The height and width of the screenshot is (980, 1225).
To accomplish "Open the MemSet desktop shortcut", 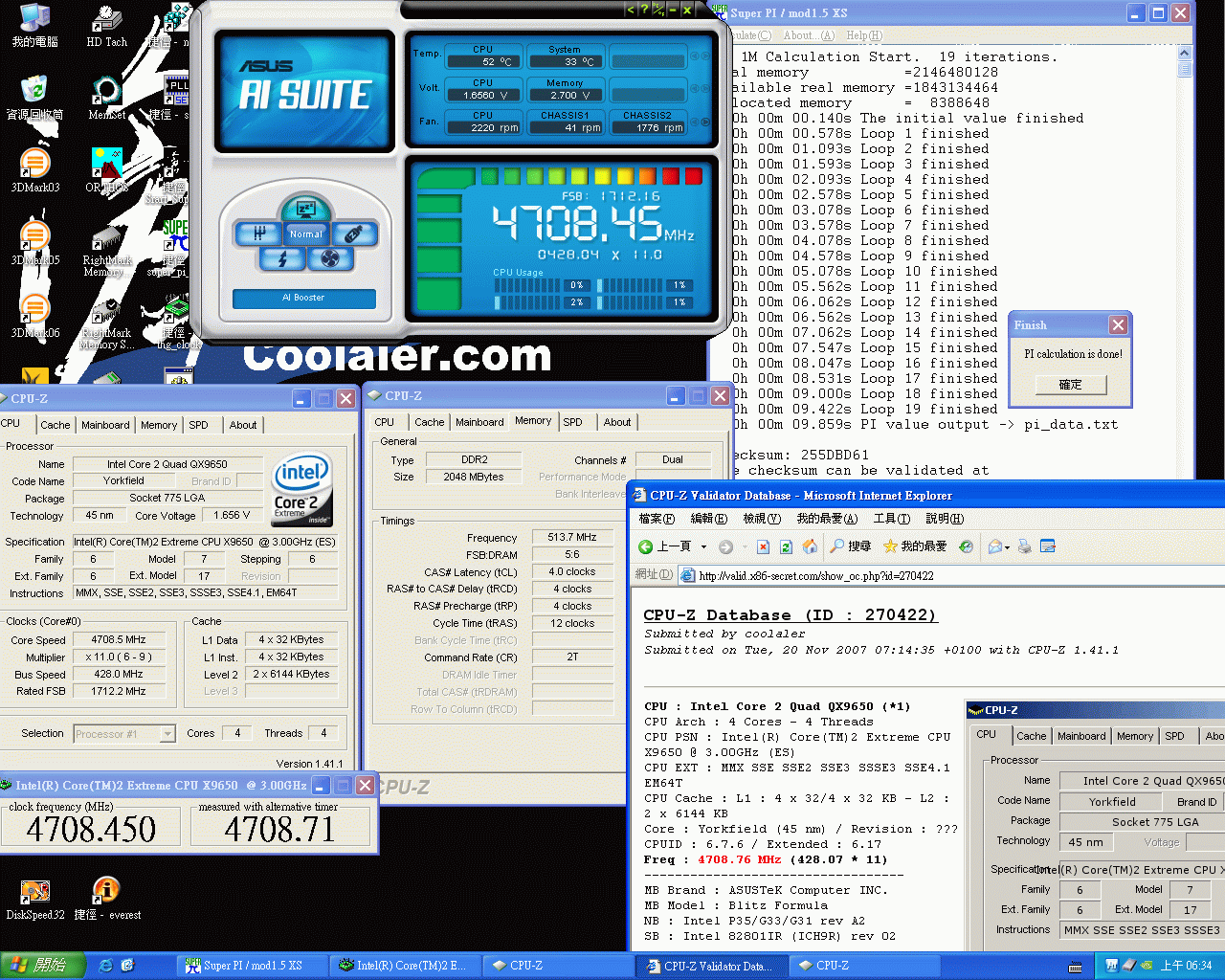I will point(106,98).
